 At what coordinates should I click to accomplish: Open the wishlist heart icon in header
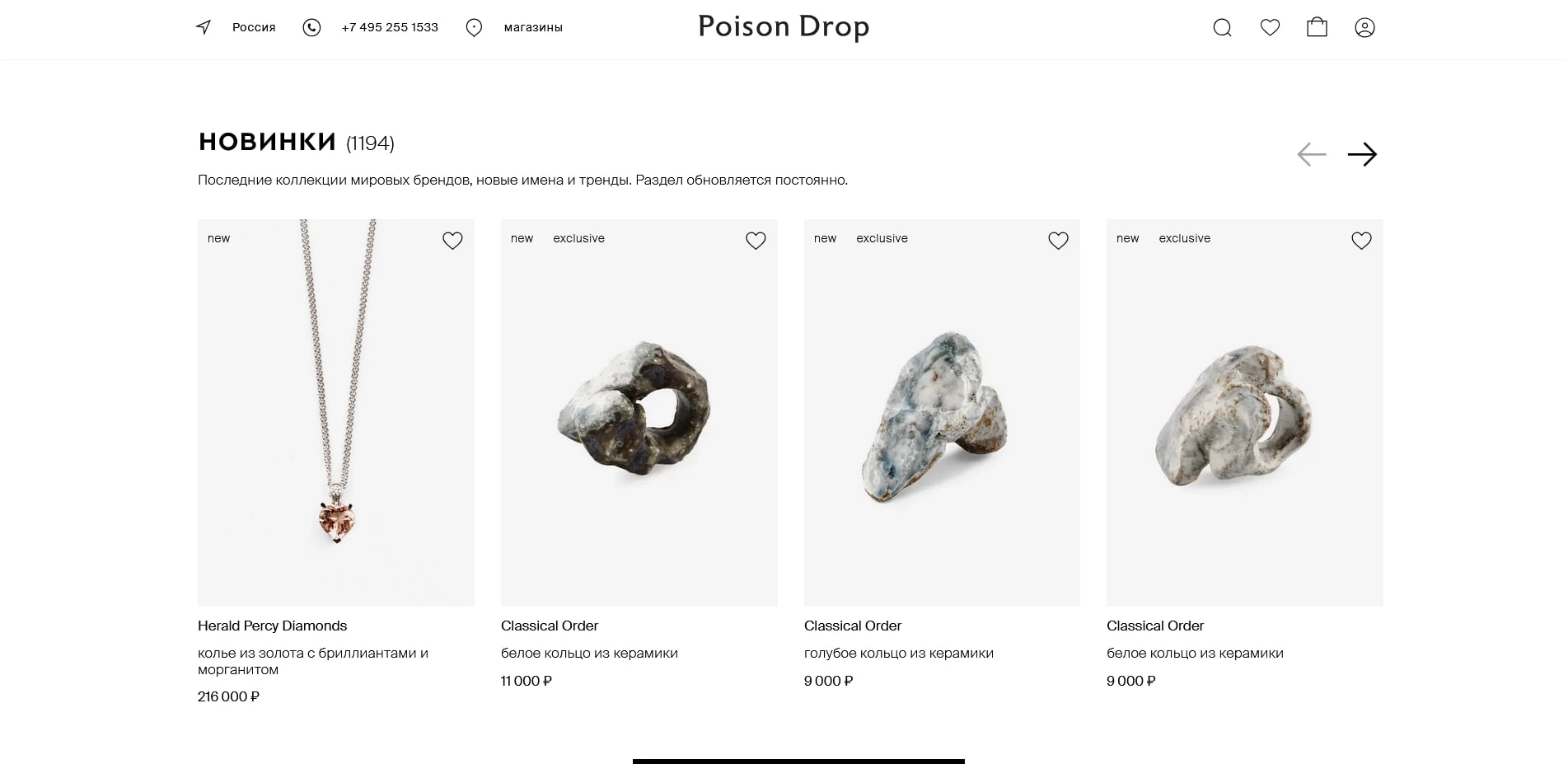click(x=1270, y=27)
